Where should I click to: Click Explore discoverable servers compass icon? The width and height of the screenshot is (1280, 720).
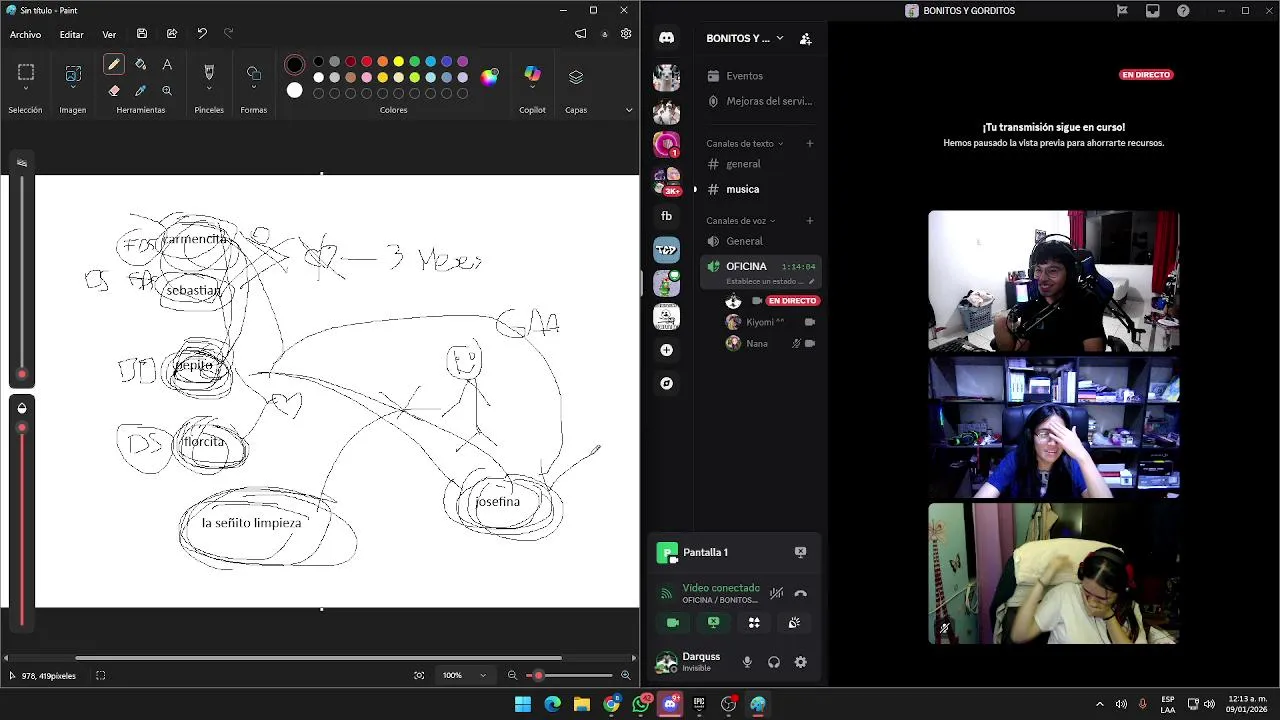click(667, 383)
